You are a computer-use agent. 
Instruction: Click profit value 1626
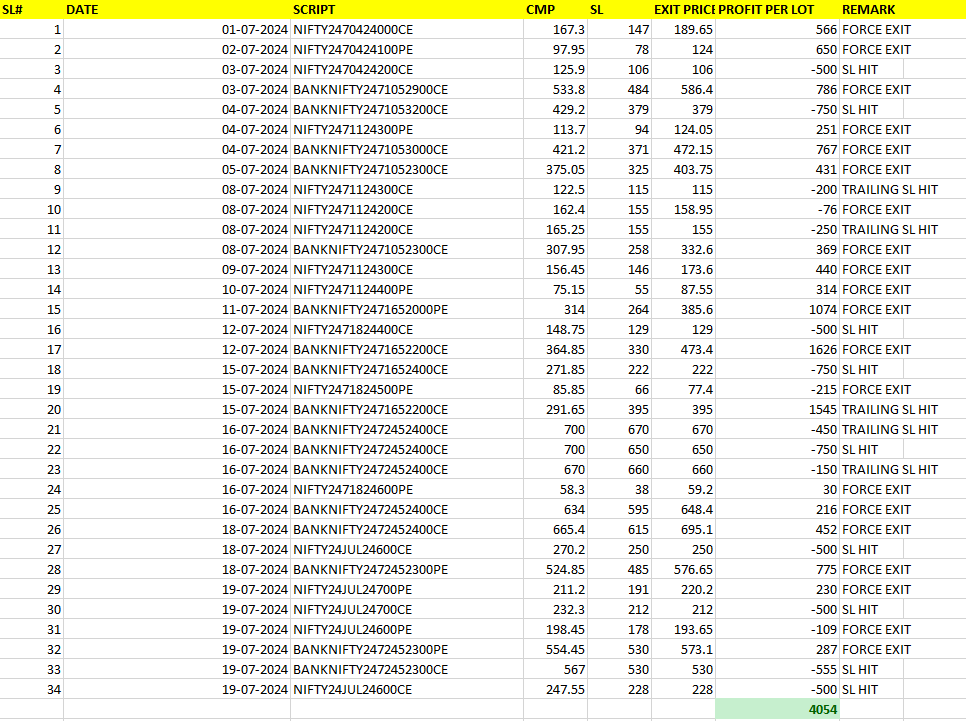[777, 349]
